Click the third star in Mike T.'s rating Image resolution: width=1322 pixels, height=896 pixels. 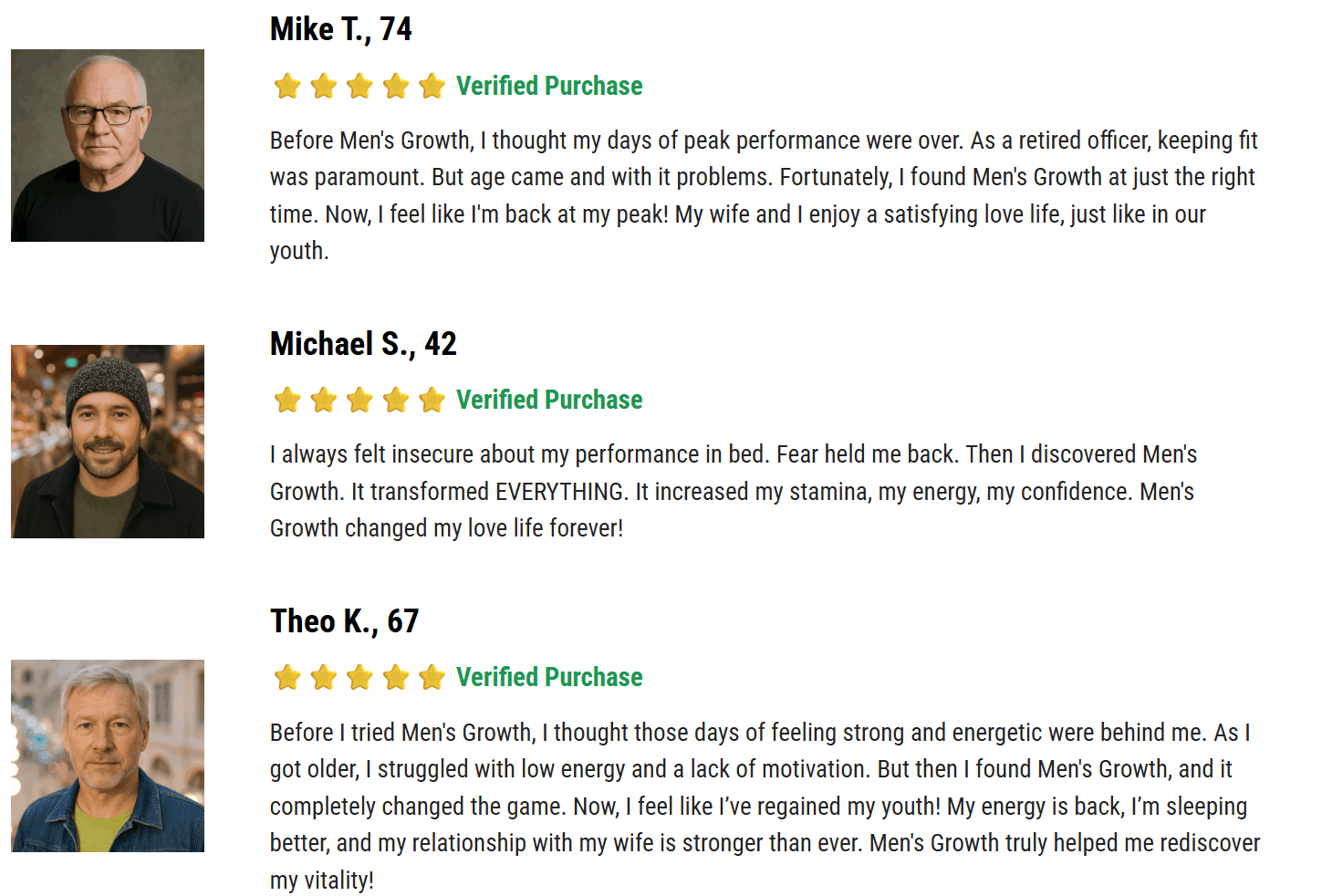click(359, 87)
